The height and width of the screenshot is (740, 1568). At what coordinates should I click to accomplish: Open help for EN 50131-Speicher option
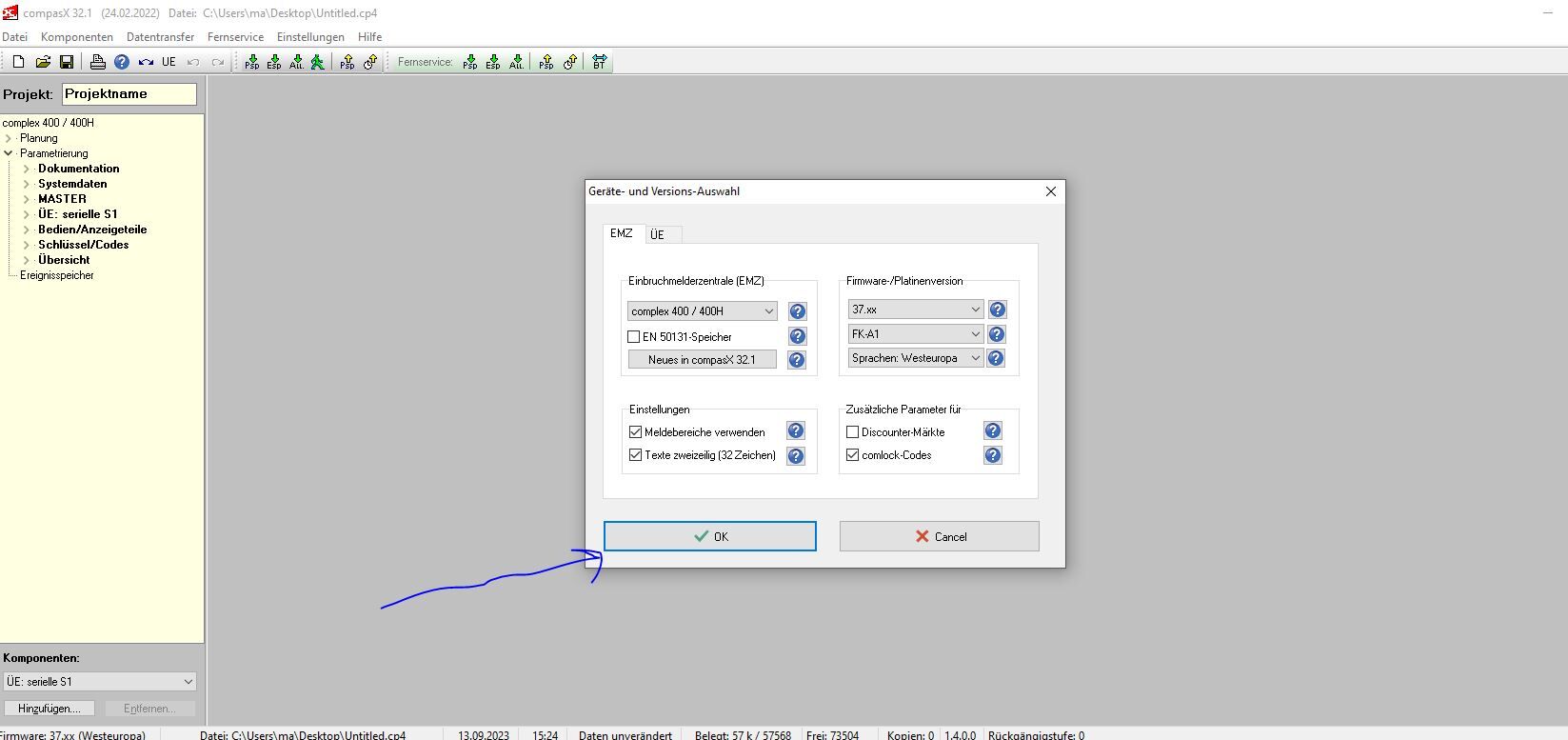click(x=798, y=336)
